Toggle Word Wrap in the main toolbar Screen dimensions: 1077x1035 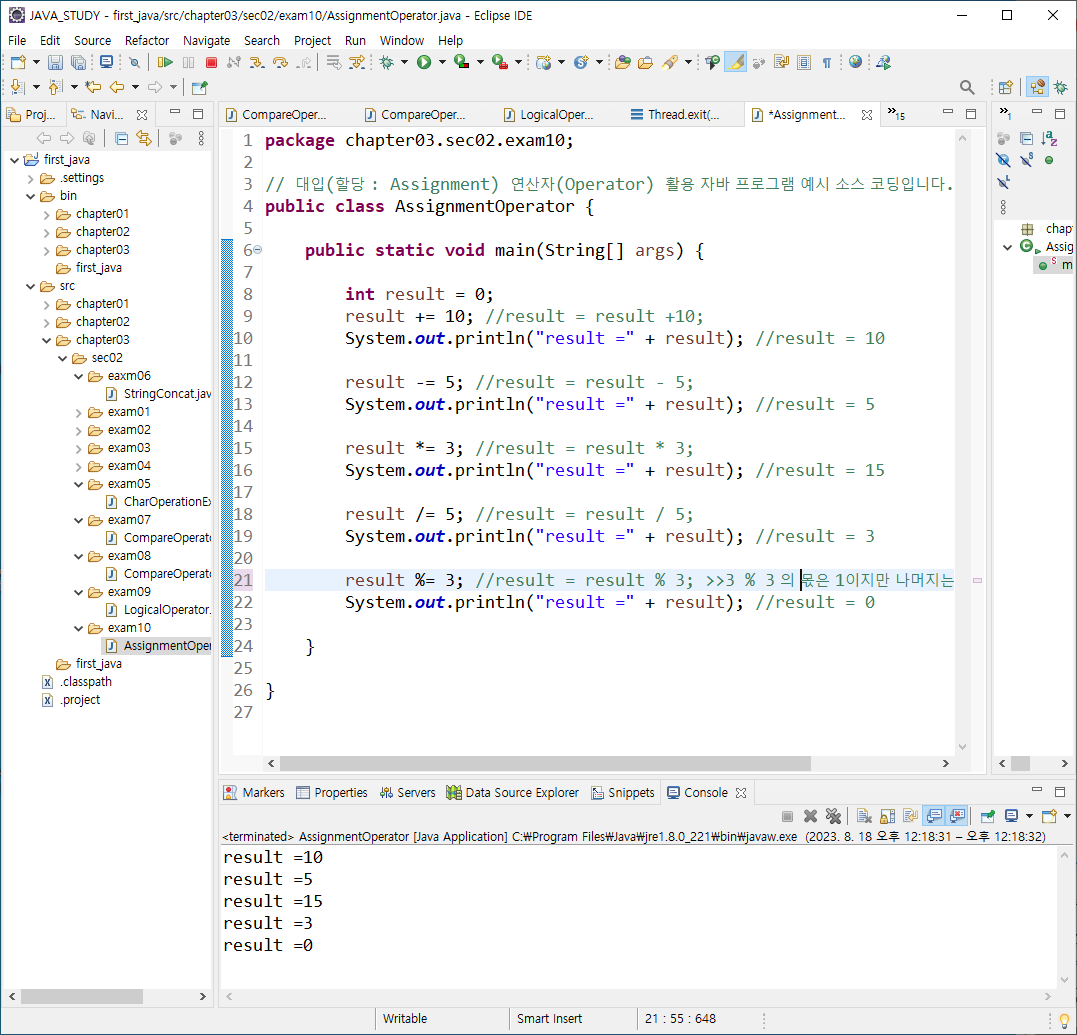tap(781, 62)
